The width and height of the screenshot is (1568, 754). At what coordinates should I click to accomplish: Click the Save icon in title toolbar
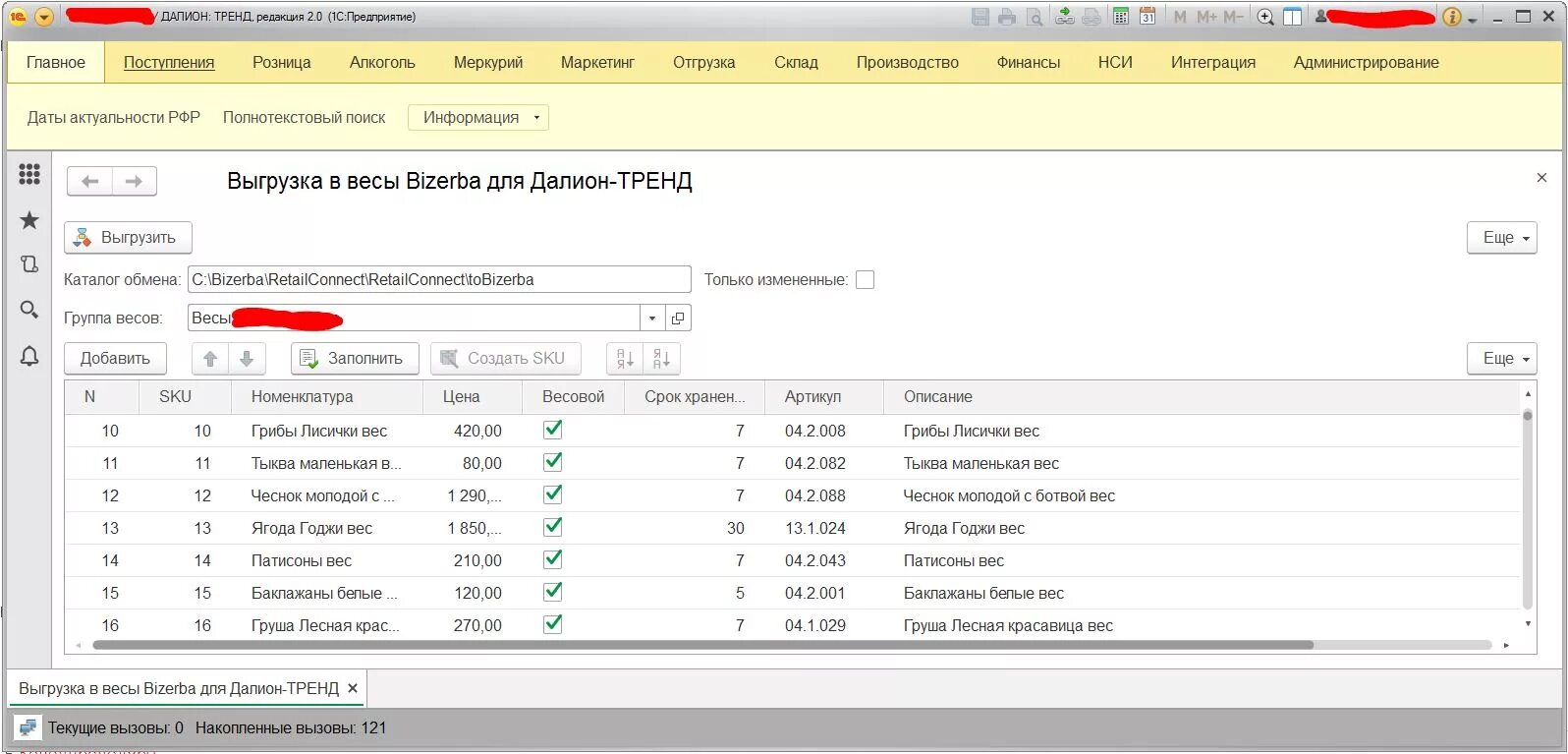click(x=980, y=17)
